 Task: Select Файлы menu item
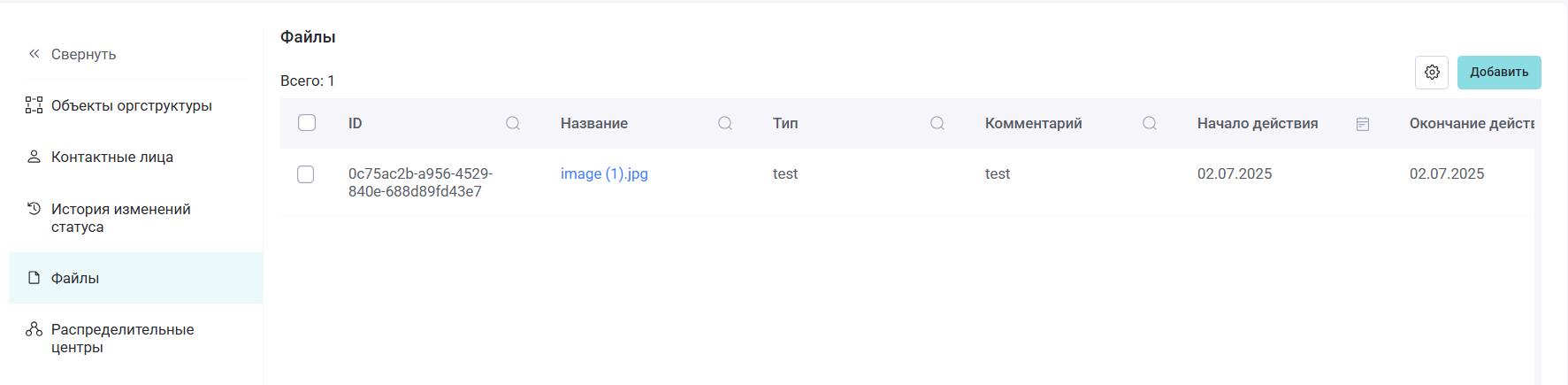click(135, 278)
